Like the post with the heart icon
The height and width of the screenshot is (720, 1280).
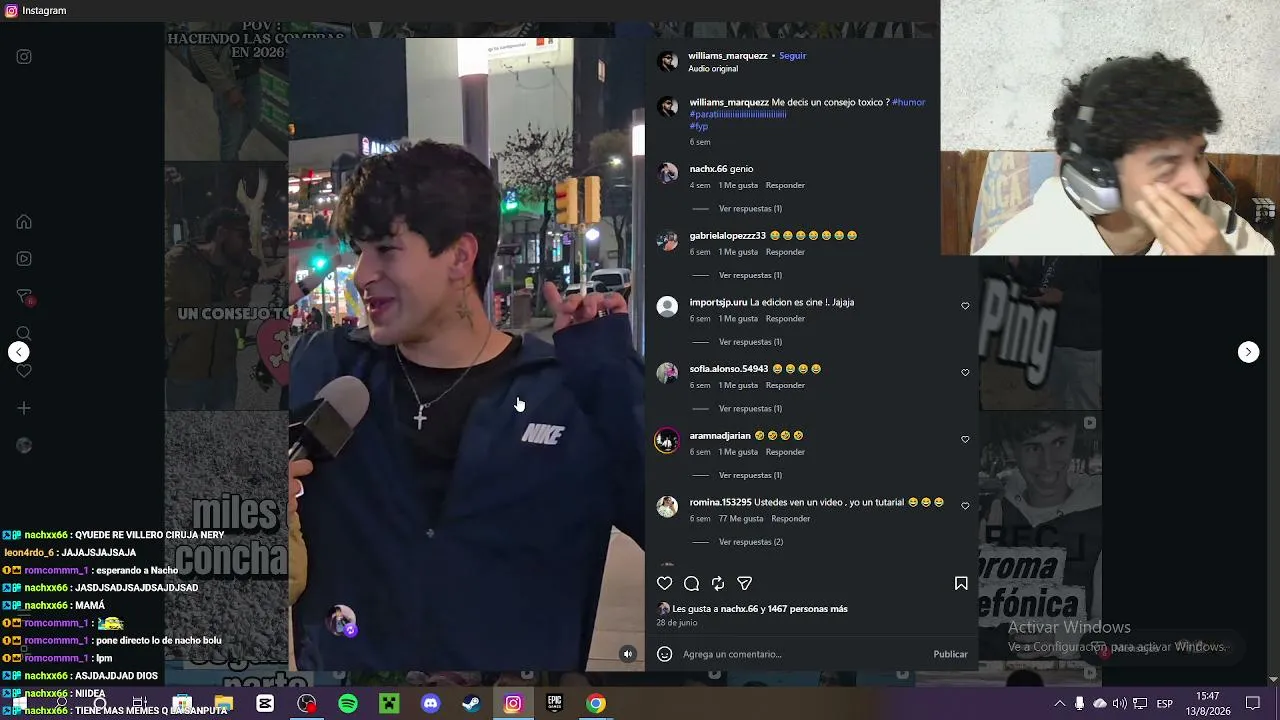pyautogui.click(x=665, y=583)
